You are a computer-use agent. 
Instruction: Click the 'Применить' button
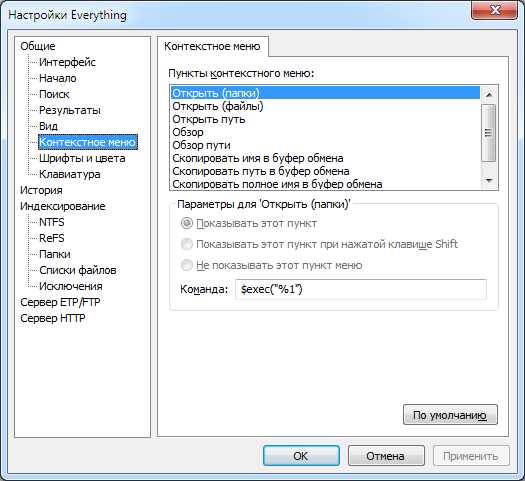pos(471,456)
